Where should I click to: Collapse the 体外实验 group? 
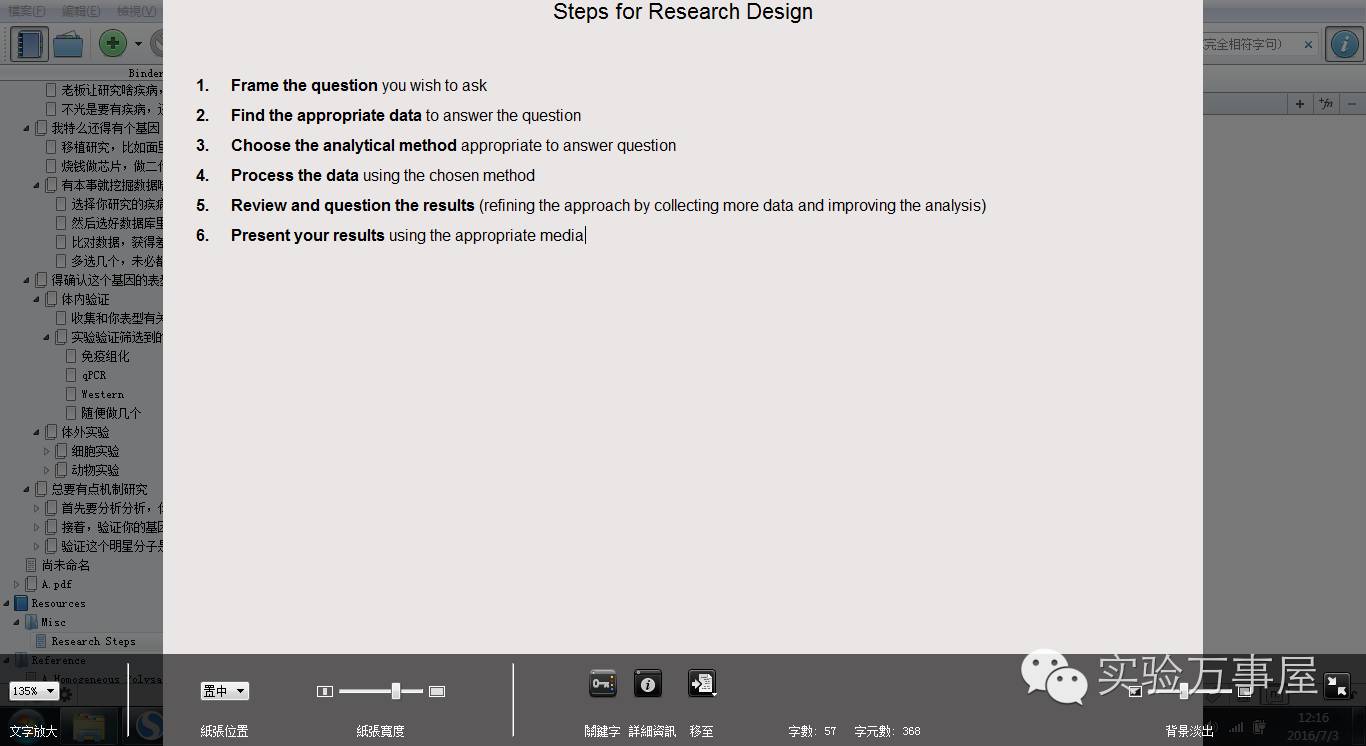point(37,432)
